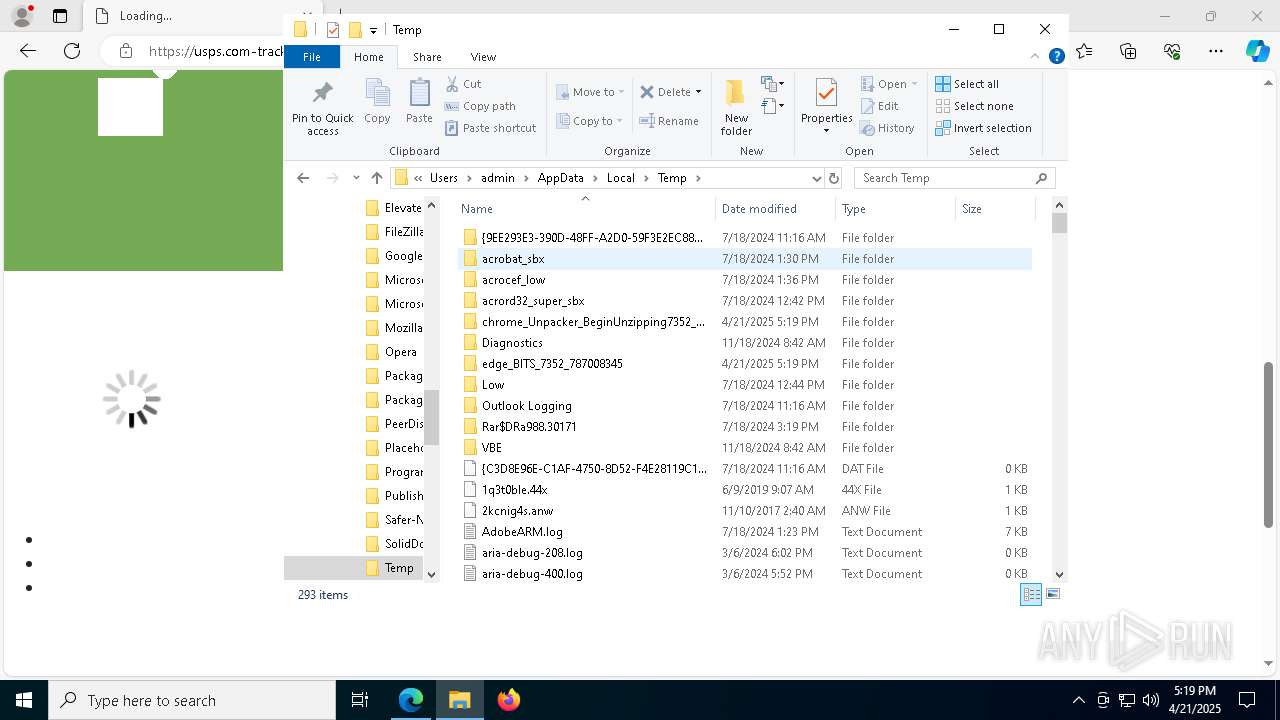Image resolution: width=1280 pixels, height=720 pixels.
Task: Sort by Type column header
Action: pos(895,209)
